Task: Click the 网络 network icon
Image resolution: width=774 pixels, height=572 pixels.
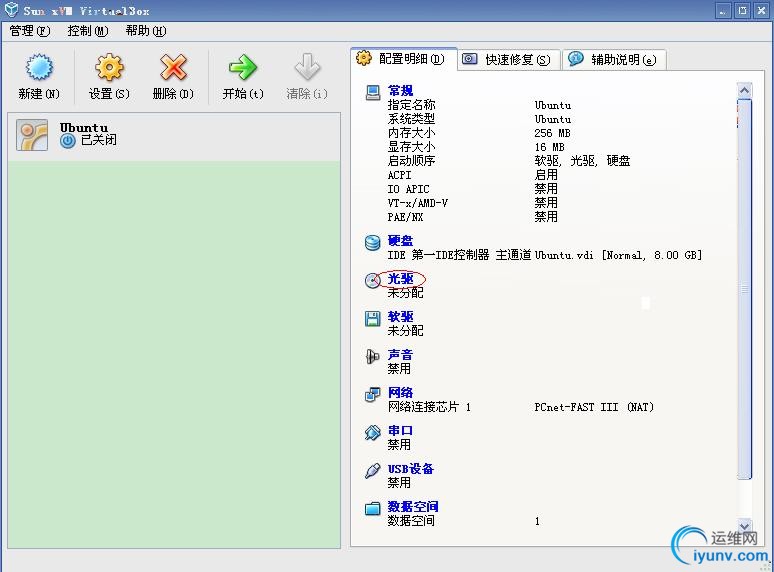Action: tap(373, 394)
